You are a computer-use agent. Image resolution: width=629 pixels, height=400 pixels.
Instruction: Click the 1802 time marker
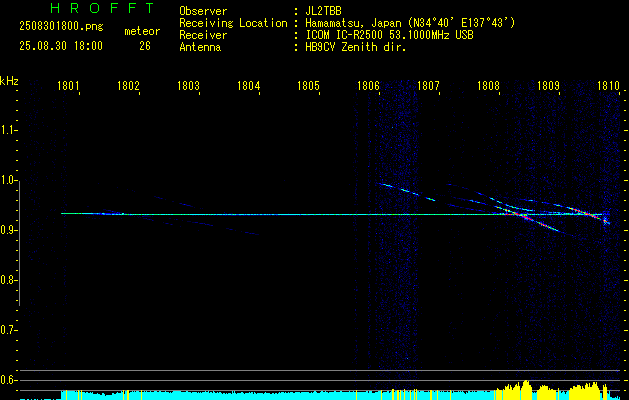point(128,85)
